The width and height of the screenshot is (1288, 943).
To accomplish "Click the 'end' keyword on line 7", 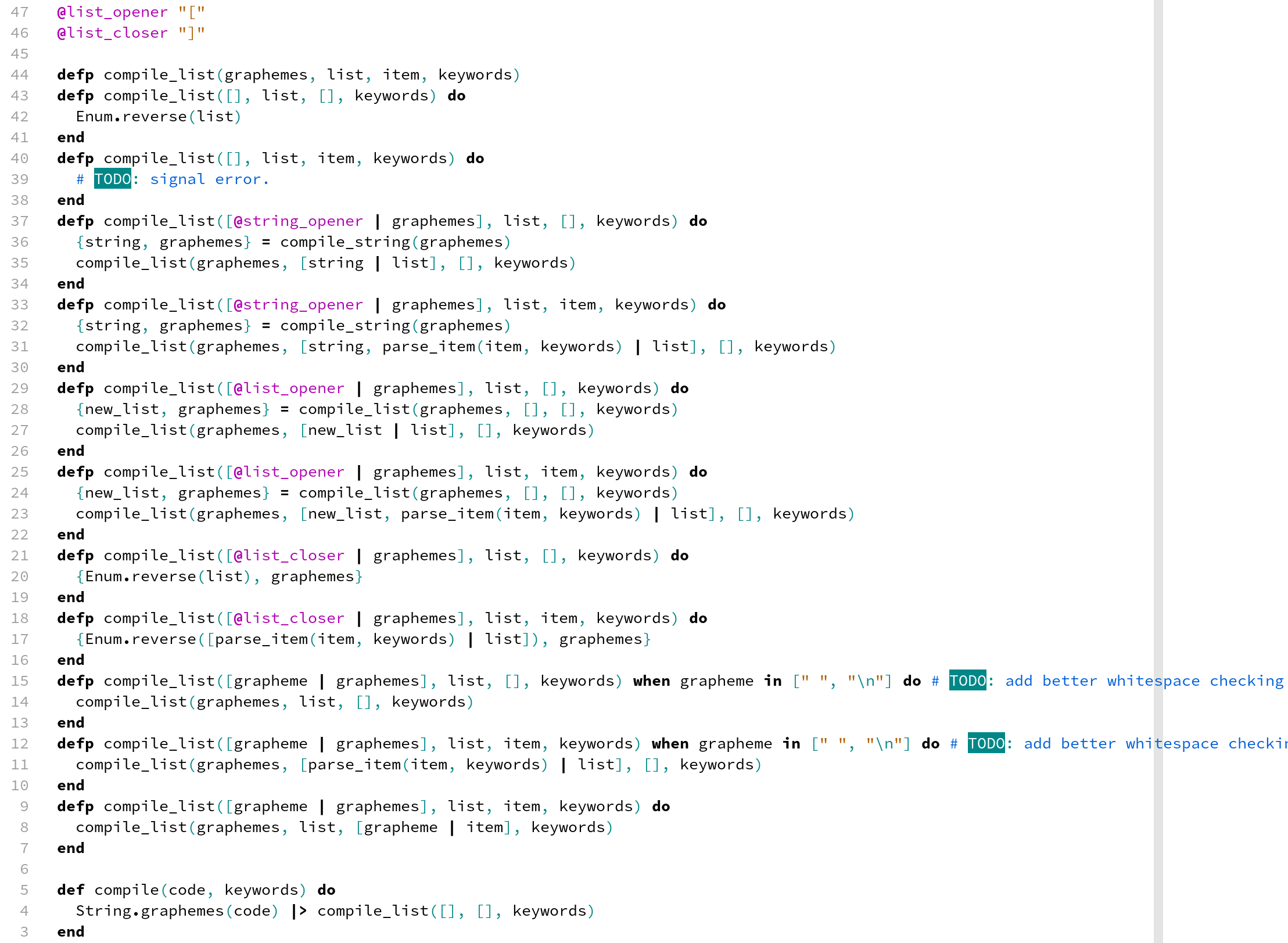I will coord(71,848).
